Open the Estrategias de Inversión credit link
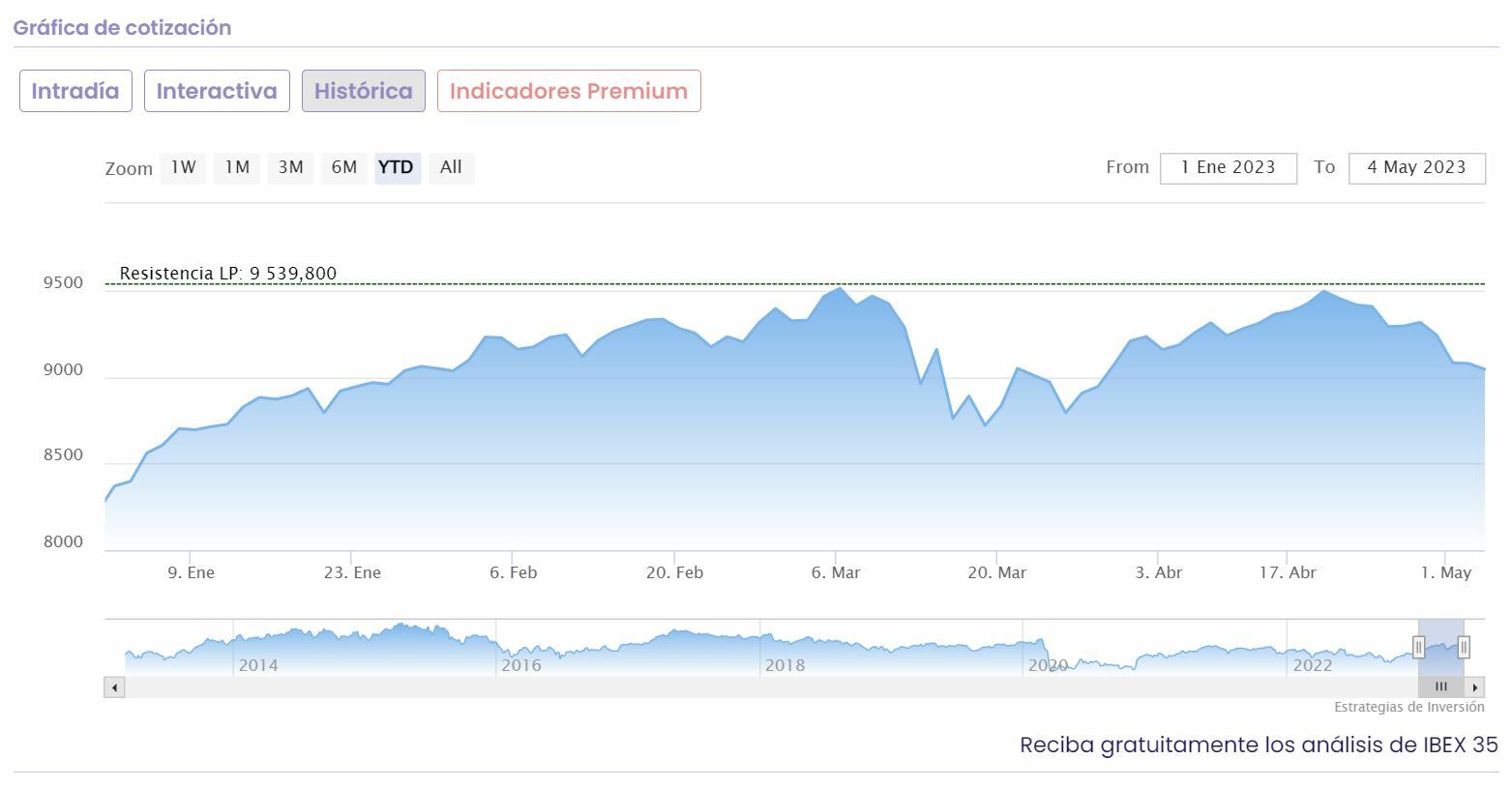The width and height of the screenshot is (1512, 788). click(1408, 707)
